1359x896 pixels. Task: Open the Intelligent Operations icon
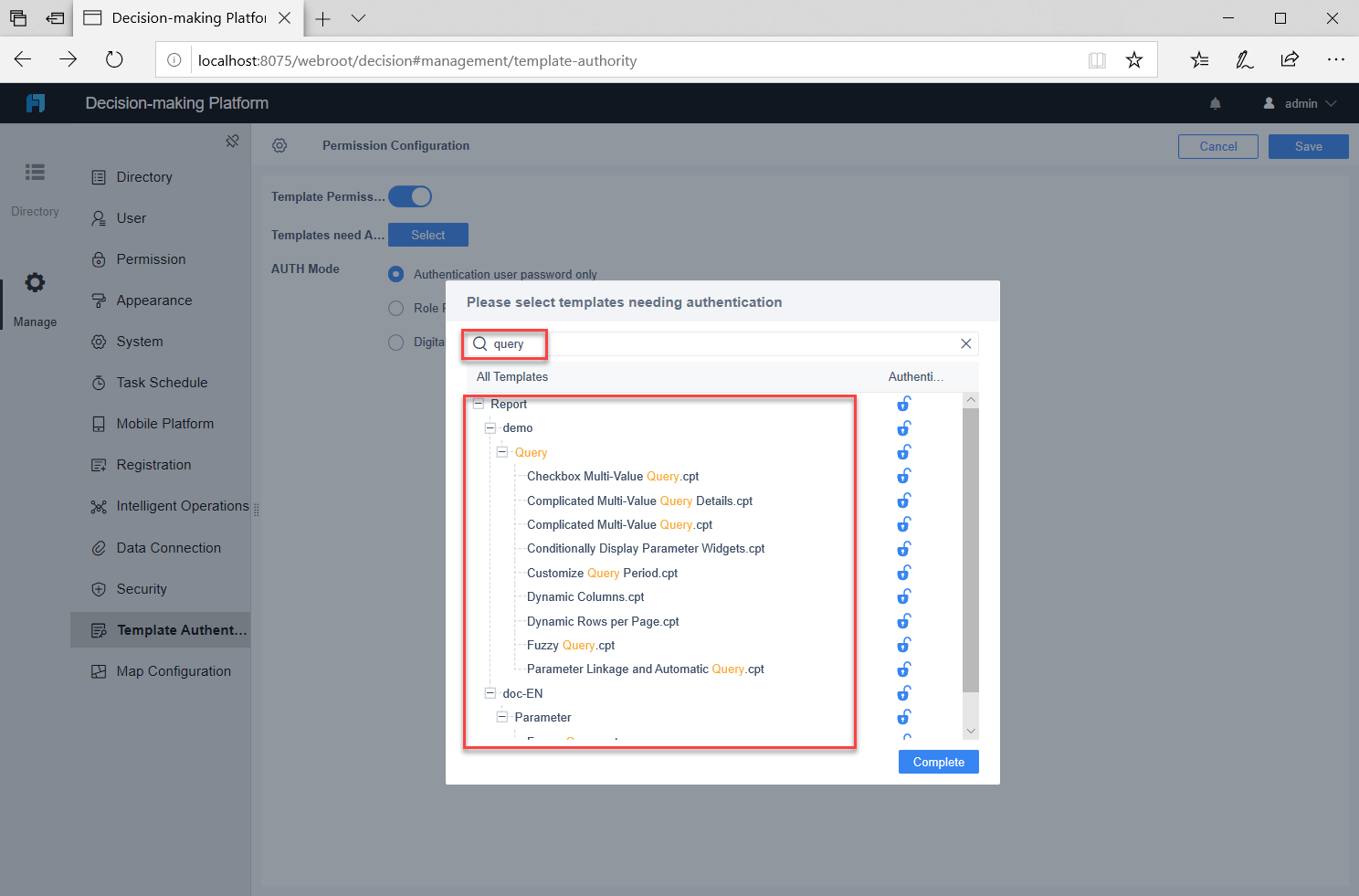100,505
